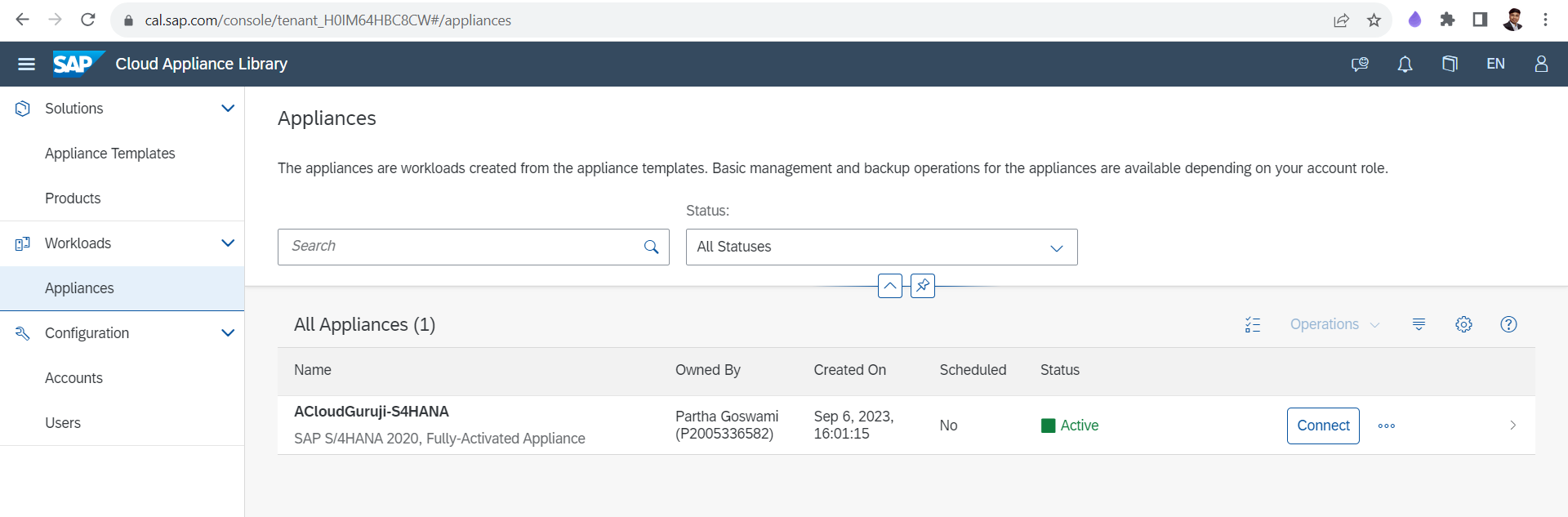Go to Accounts in Configuration

[x=73, y=378]
